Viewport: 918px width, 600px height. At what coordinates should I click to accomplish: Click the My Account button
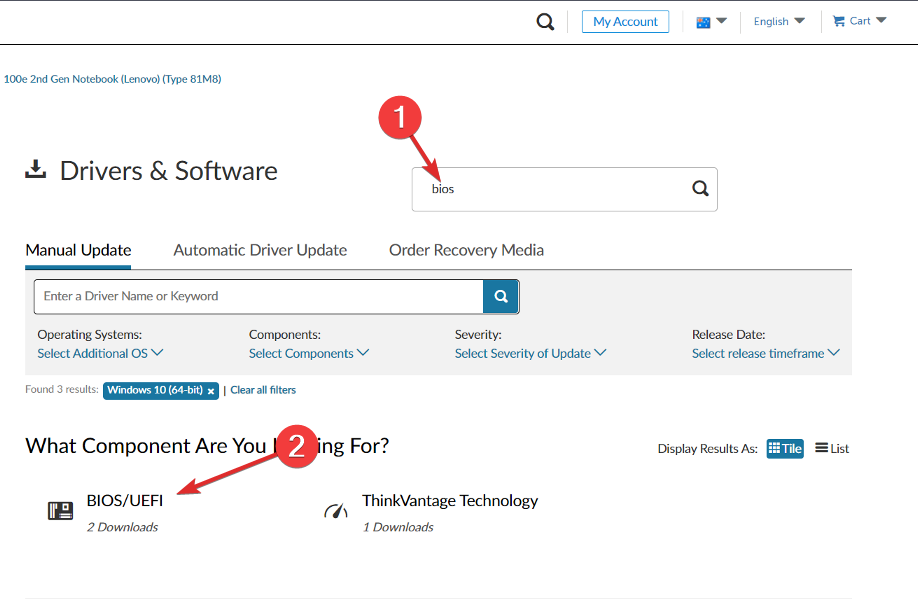[x=625, y=21]
